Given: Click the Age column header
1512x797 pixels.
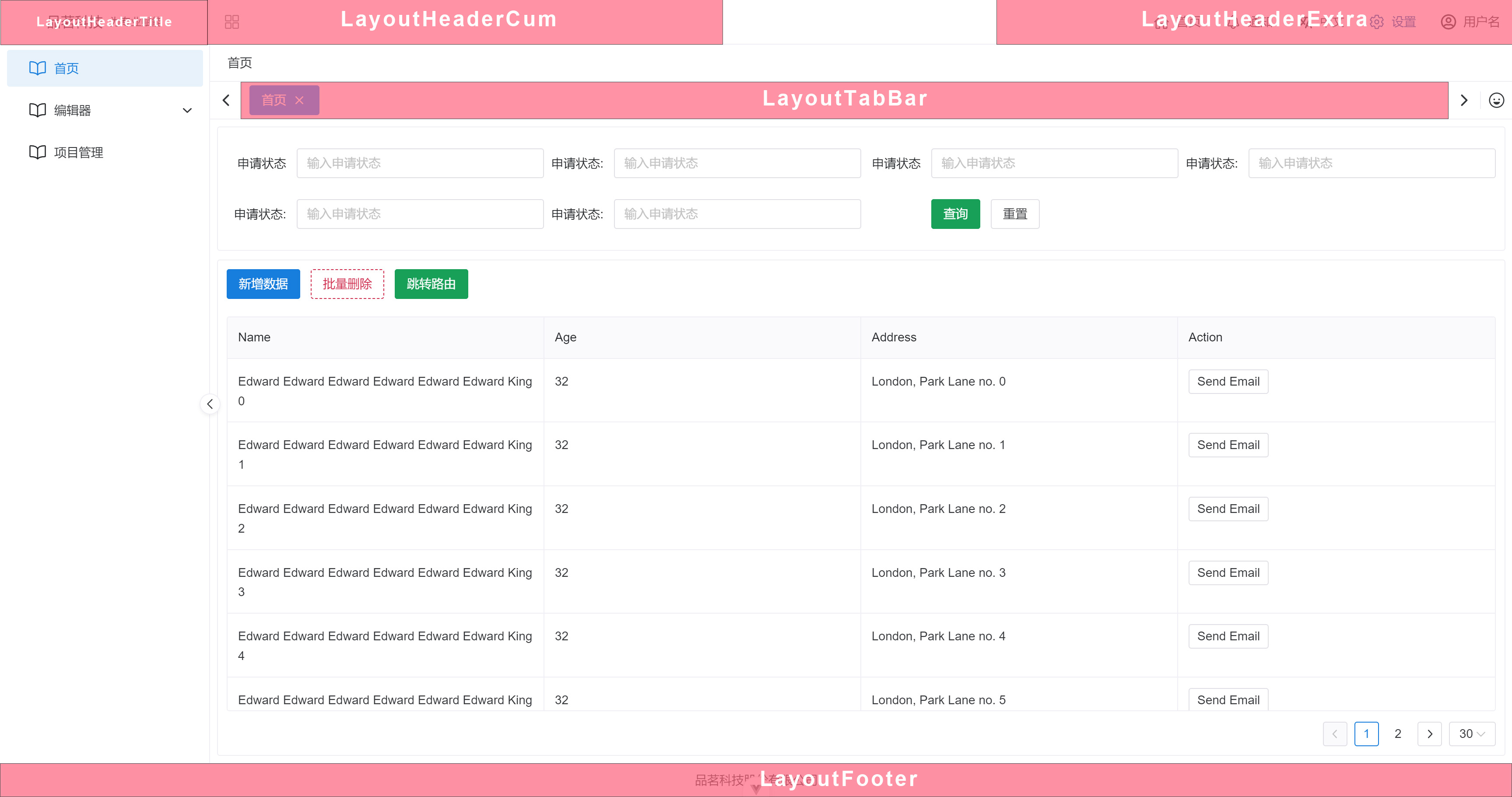Looking at the screenshot, I should tap(702, 337).
